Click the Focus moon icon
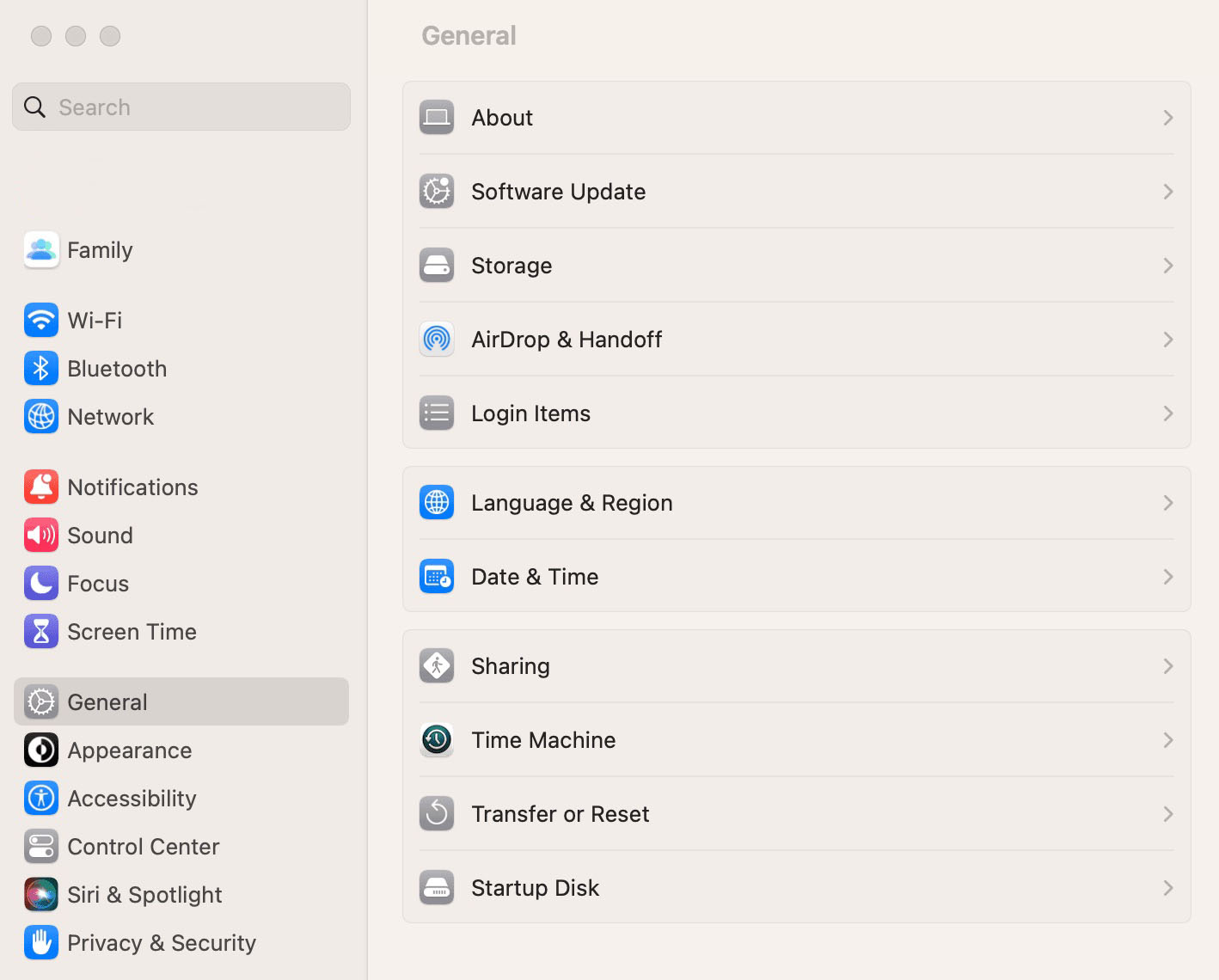The image size is (1219, 980). pos(41,584)
